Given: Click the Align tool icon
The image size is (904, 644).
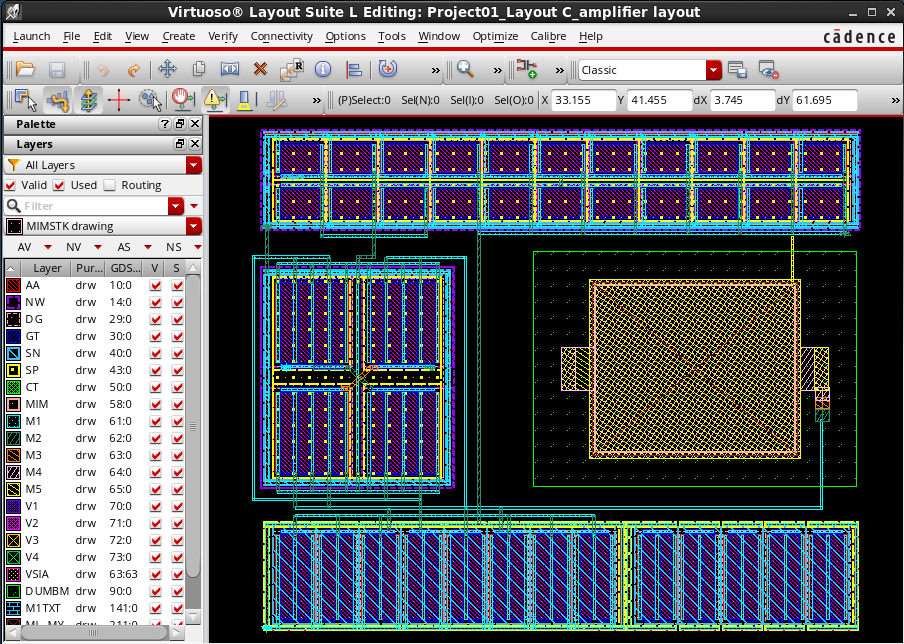Looking at the screenshot, I should point(354,70).
